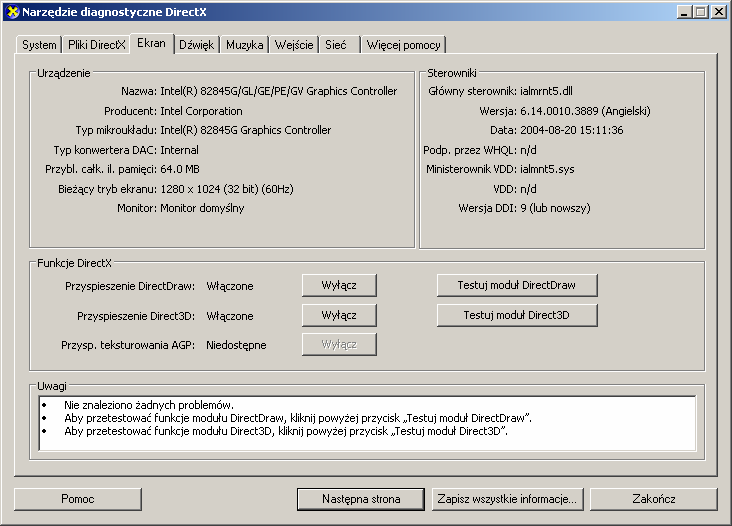Switch to the System tab

click(39, 45)
